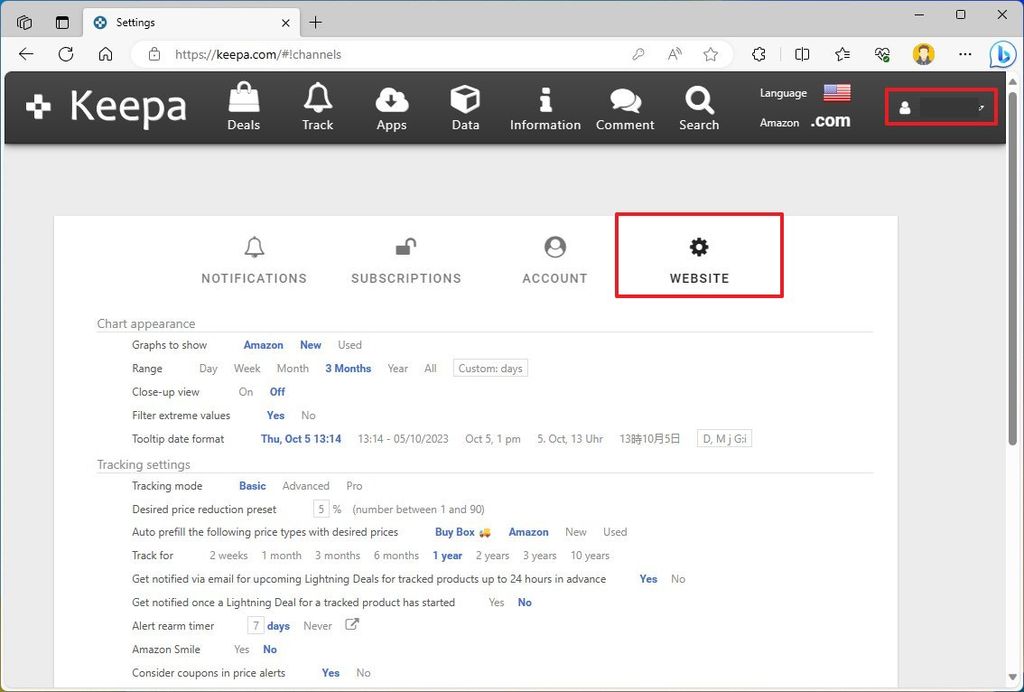This screenshot has width=1024, height=692.
Task: Click the Keepa logo
Action: coord(105,107)
